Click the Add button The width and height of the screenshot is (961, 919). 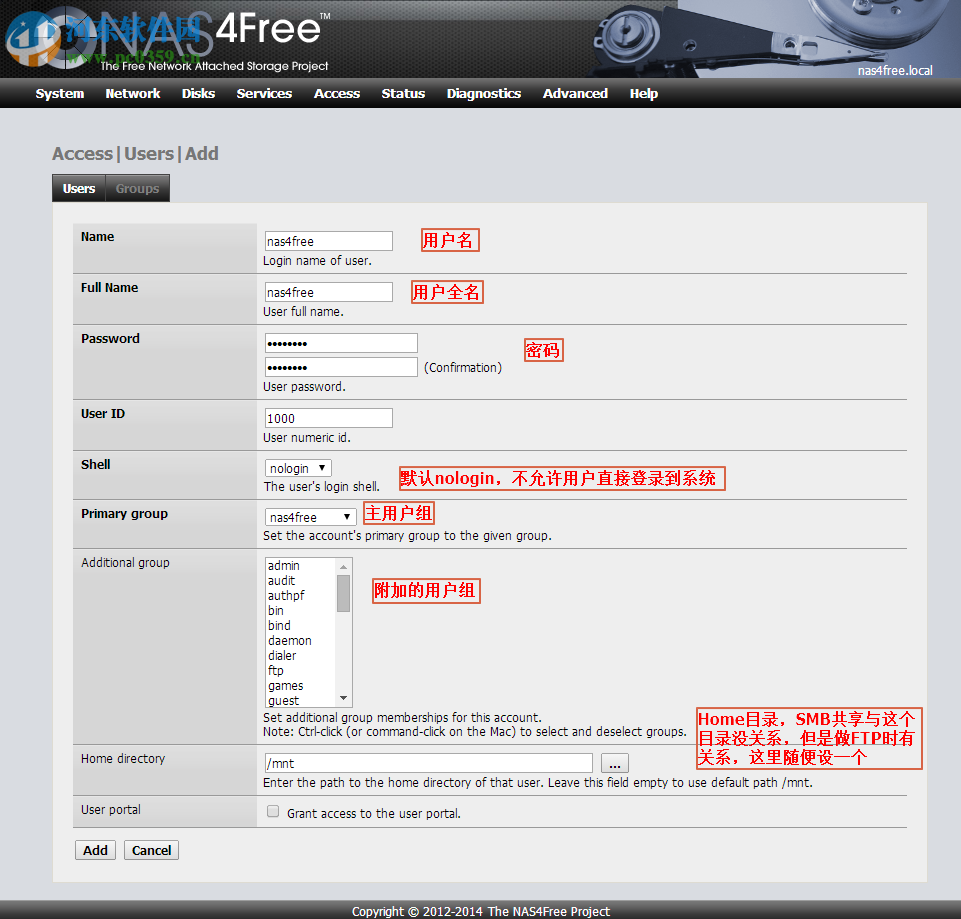(x=95, y=850)
